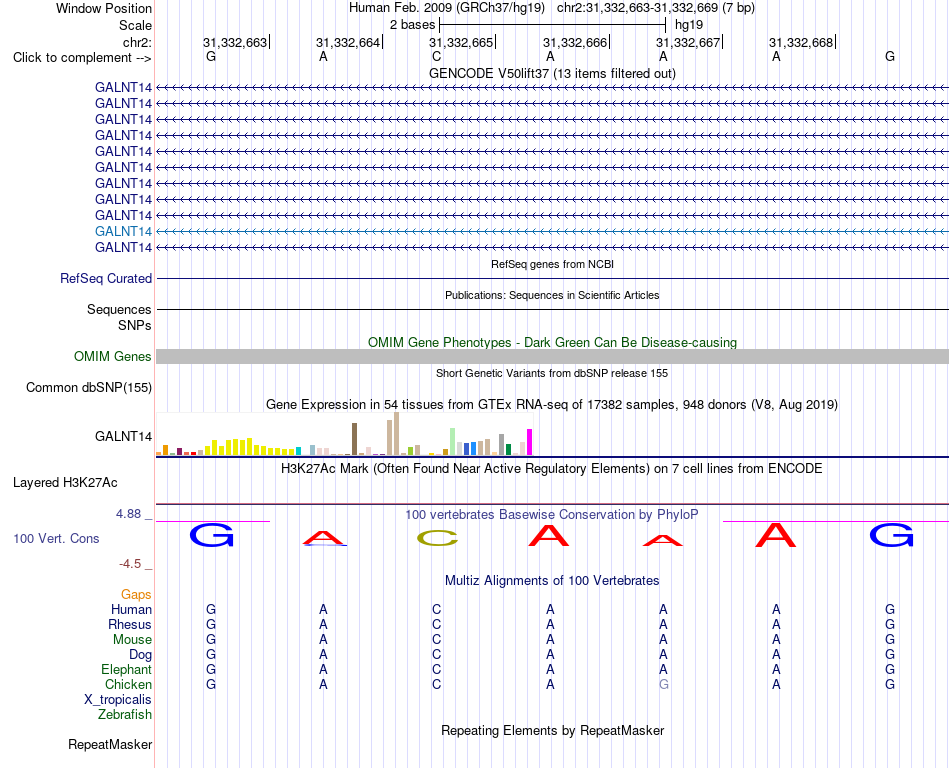Click the X_tropicalis species label

(118, 700)
